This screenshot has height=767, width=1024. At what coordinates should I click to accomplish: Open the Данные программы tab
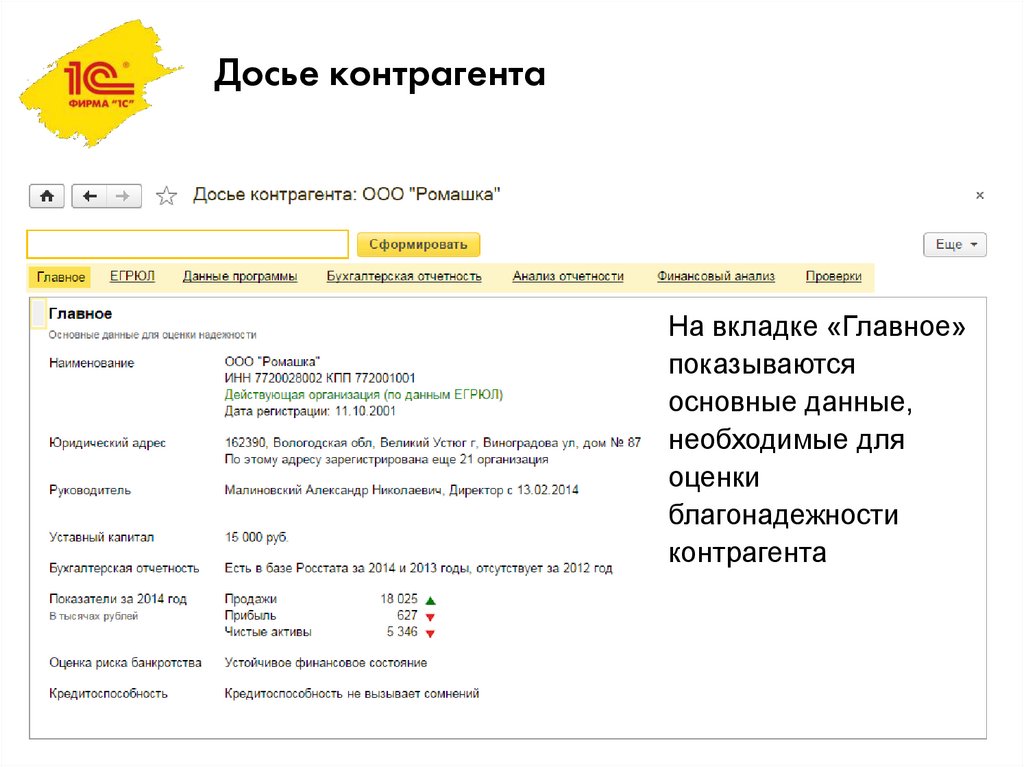240,276
